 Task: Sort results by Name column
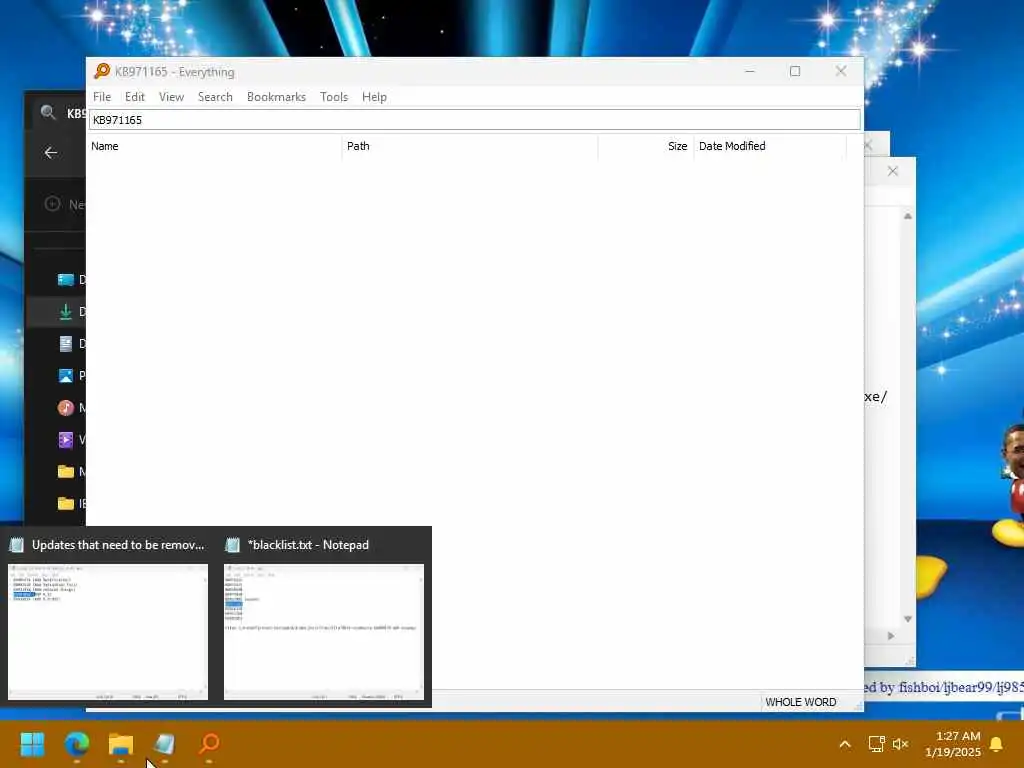click(214, 146)
